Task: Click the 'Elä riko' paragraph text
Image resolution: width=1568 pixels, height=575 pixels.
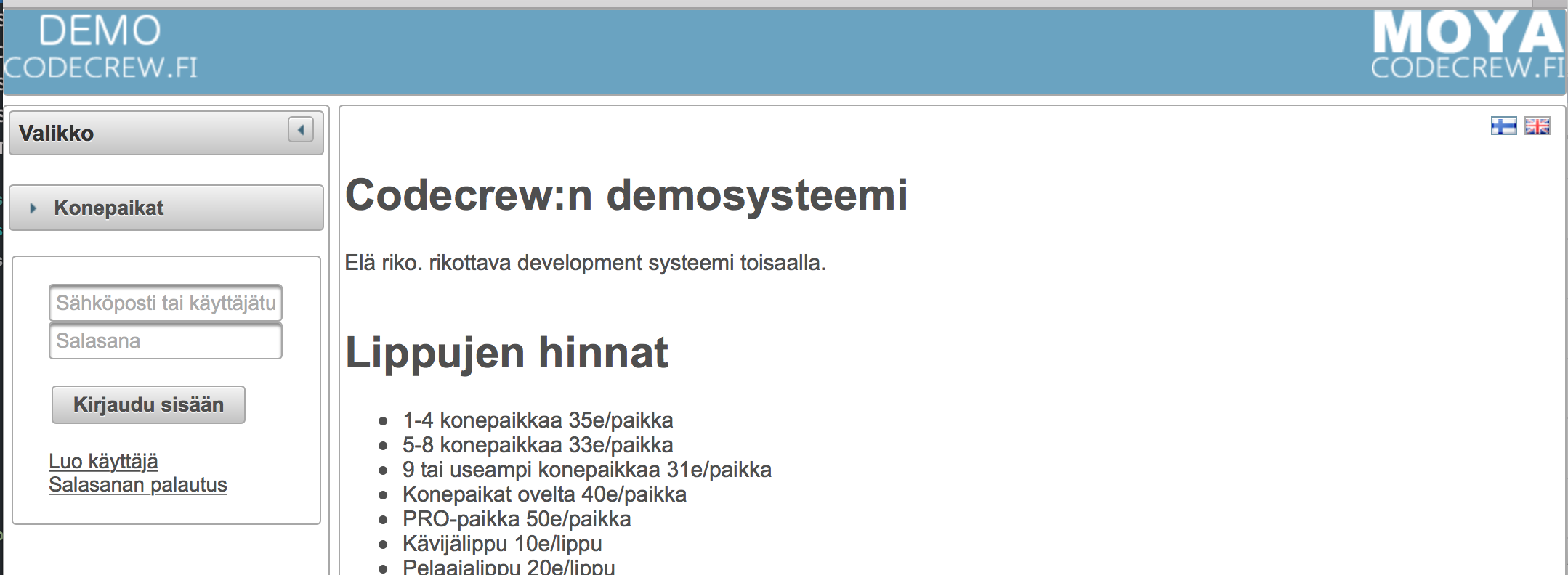Action: coord(585,263)
